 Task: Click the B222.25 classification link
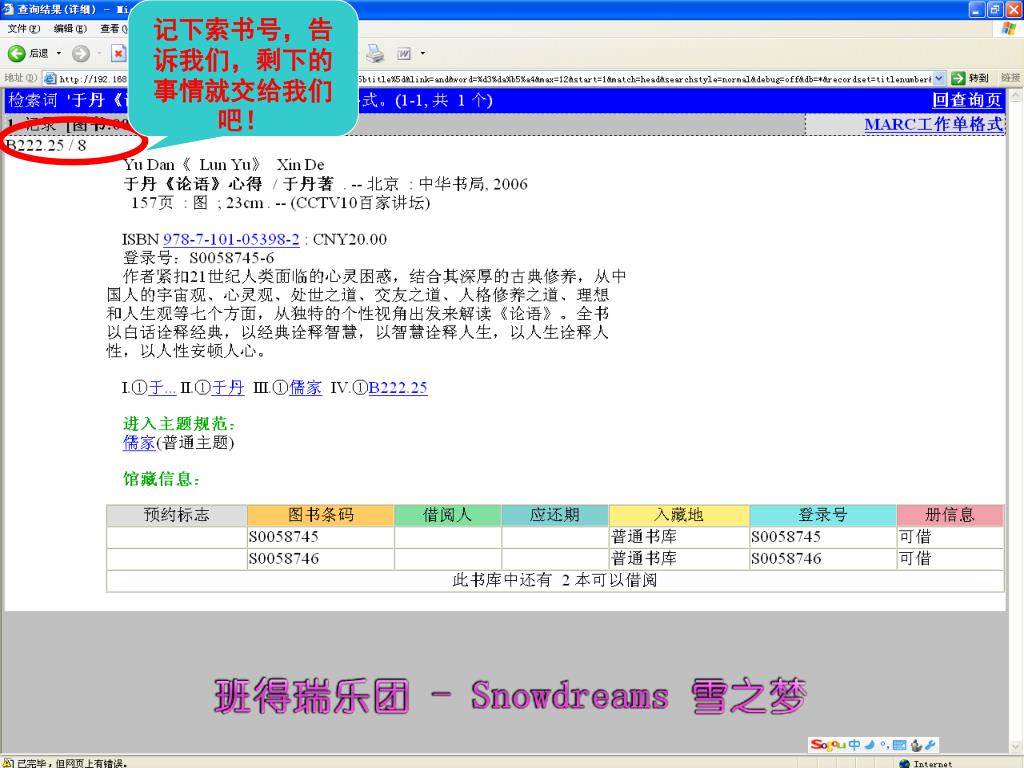398,388
